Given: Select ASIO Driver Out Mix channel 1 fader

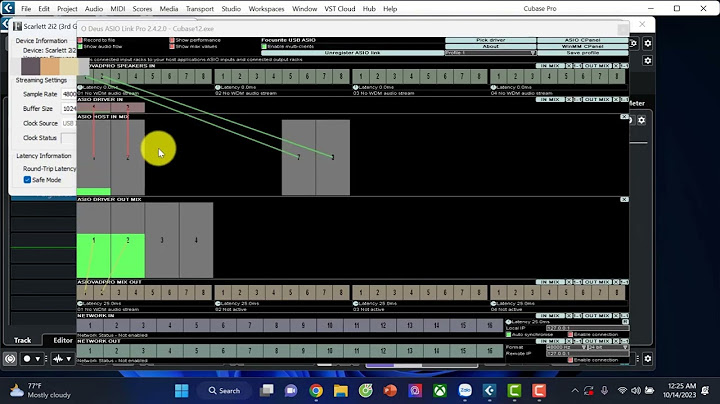Looking at the screenshot, I should 94,240.
